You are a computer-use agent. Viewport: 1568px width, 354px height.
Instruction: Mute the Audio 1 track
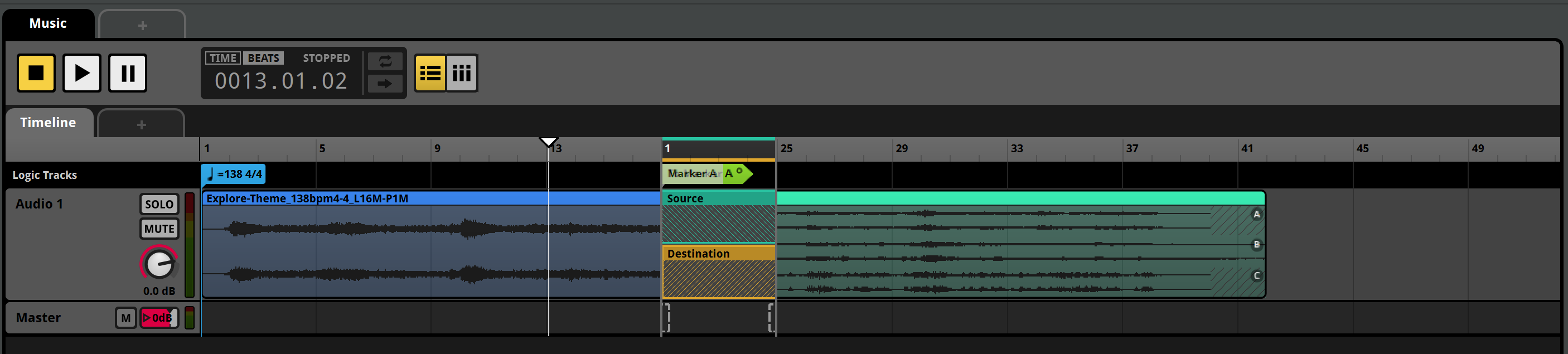tap(159, 229)
